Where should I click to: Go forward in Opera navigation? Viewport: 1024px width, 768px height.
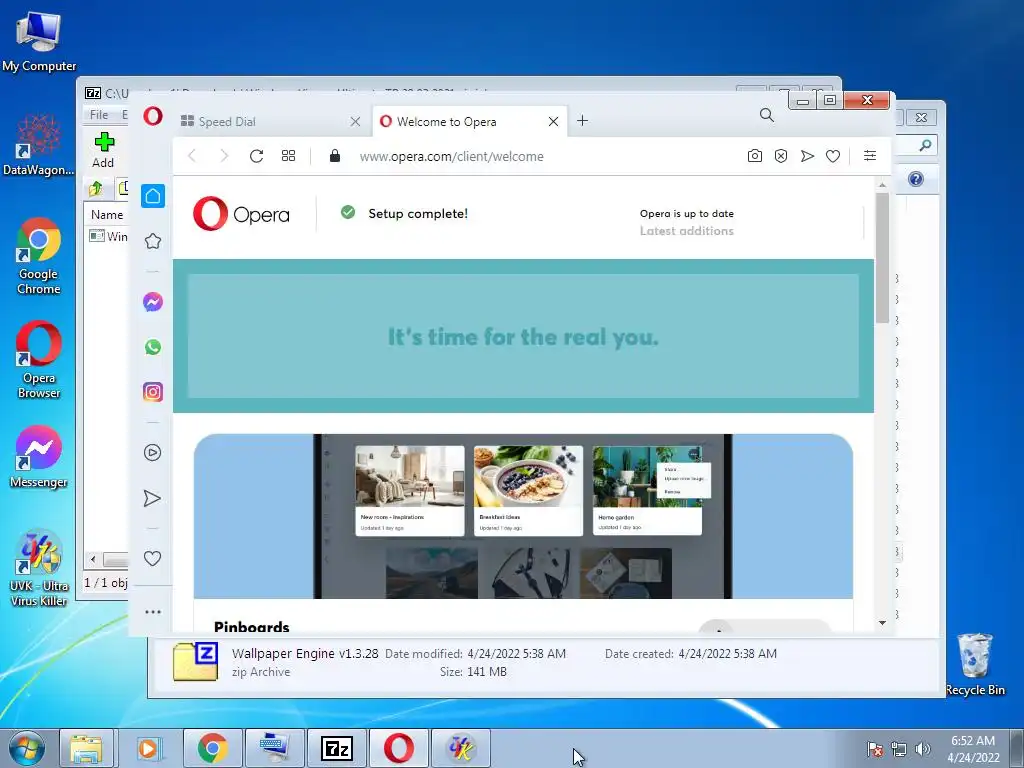[x=224, y=156]
